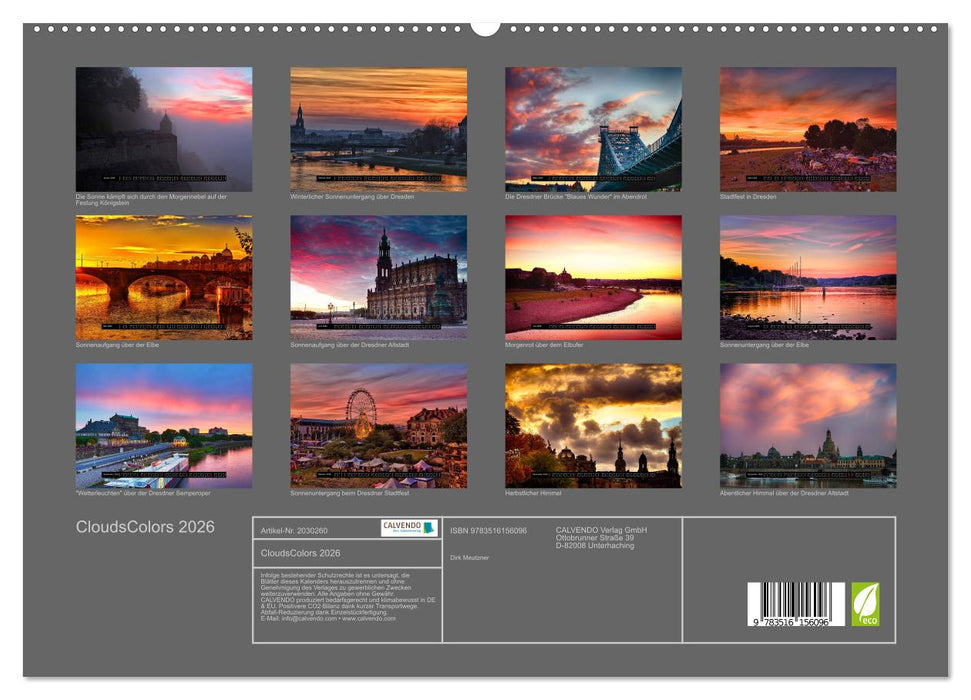
Task: Click the hanger hole at top center
Action: pos(487,23)
